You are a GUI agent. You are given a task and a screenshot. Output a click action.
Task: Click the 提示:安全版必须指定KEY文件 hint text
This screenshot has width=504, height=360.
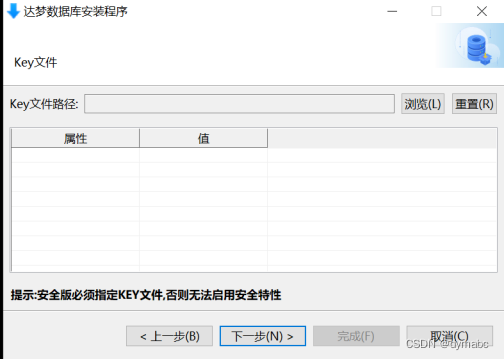[x=146, y=295]
